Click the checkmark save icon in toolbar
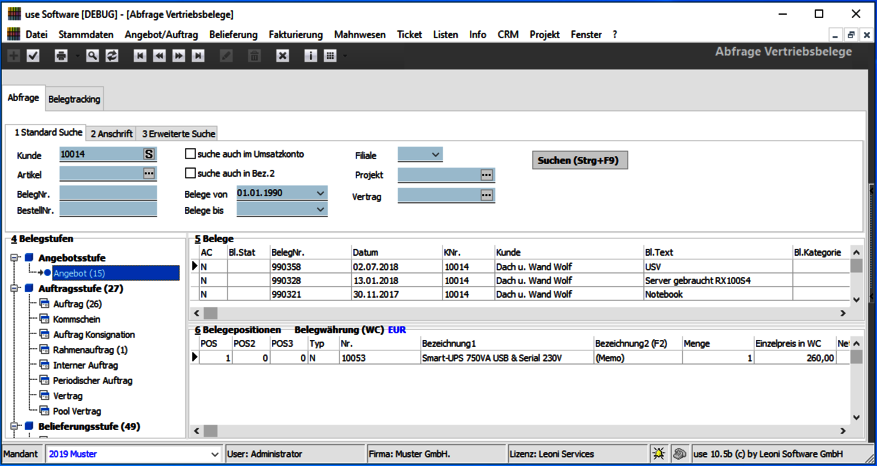Screen dimensions: 877x466 pyautogui.click(x=33, y=55)
